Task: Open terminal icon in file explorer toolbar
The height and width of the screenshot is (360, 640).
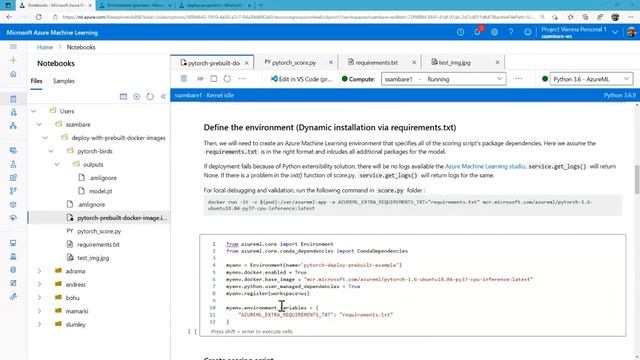Action: (x=123, y=96)
